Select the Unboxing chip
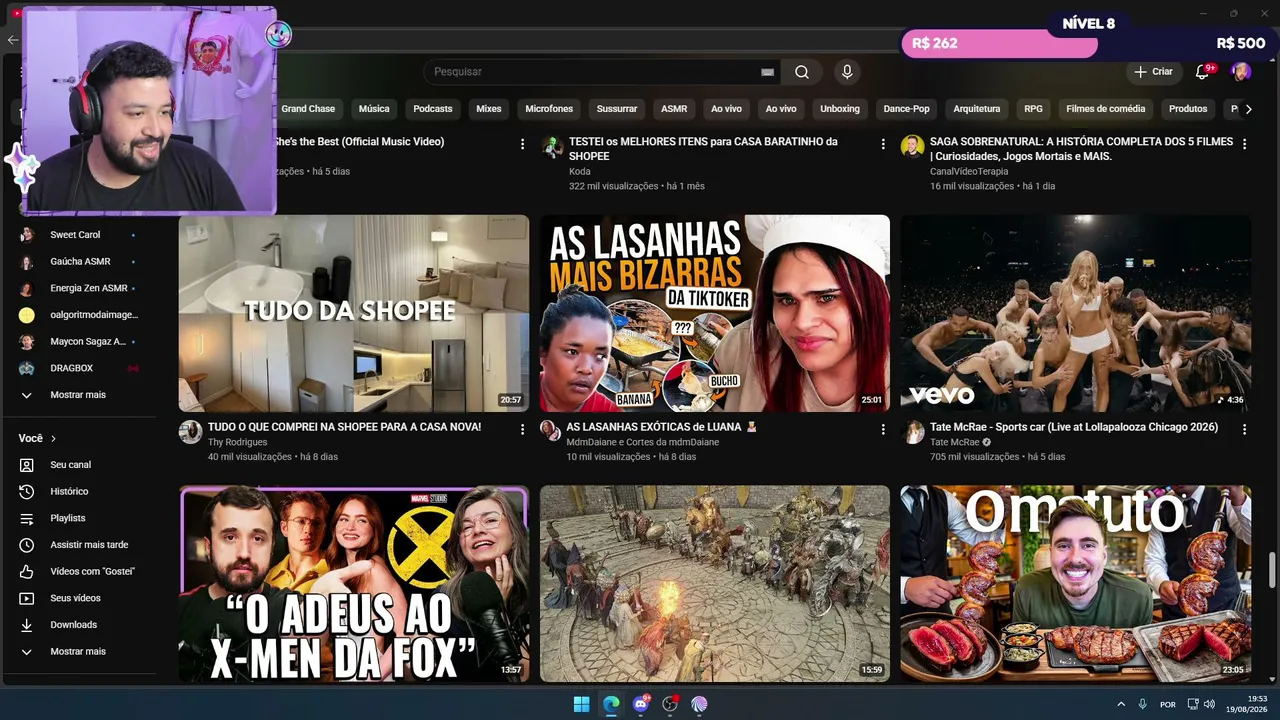The height and width of the screenshot is (720, 1280). pos(840,109)
